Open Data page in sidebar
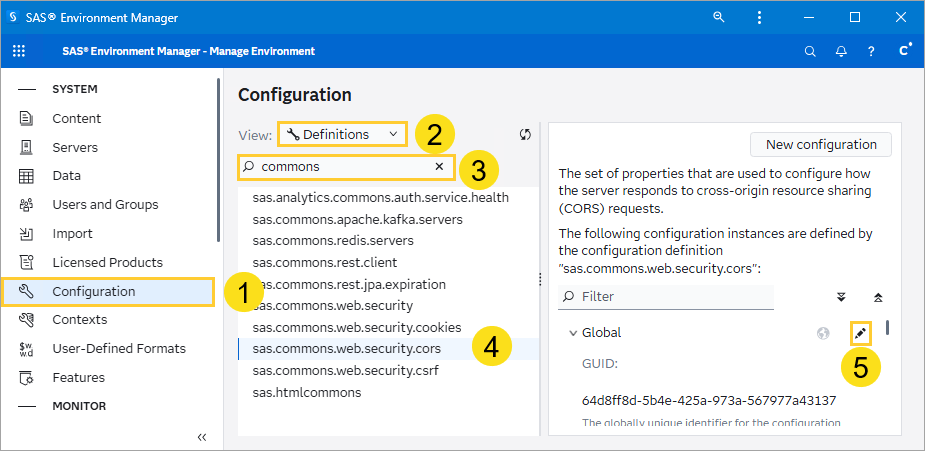 click(x=67, y=176)
